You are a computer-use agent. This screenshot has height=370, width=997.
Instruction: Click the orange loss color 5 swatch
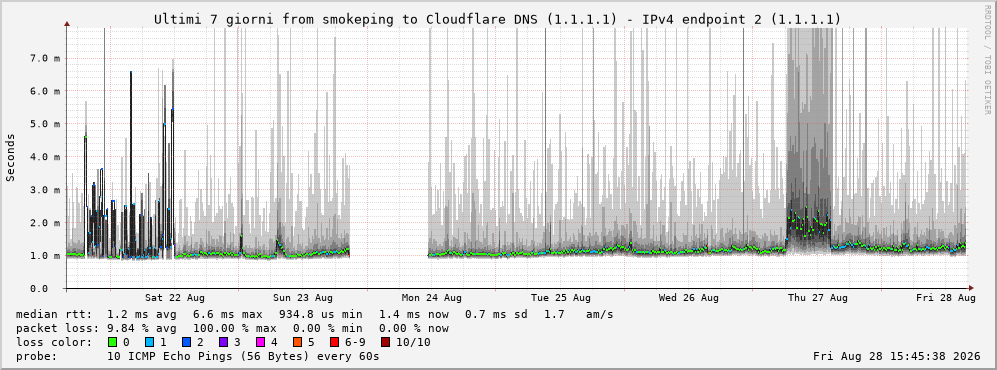[297, 342]
